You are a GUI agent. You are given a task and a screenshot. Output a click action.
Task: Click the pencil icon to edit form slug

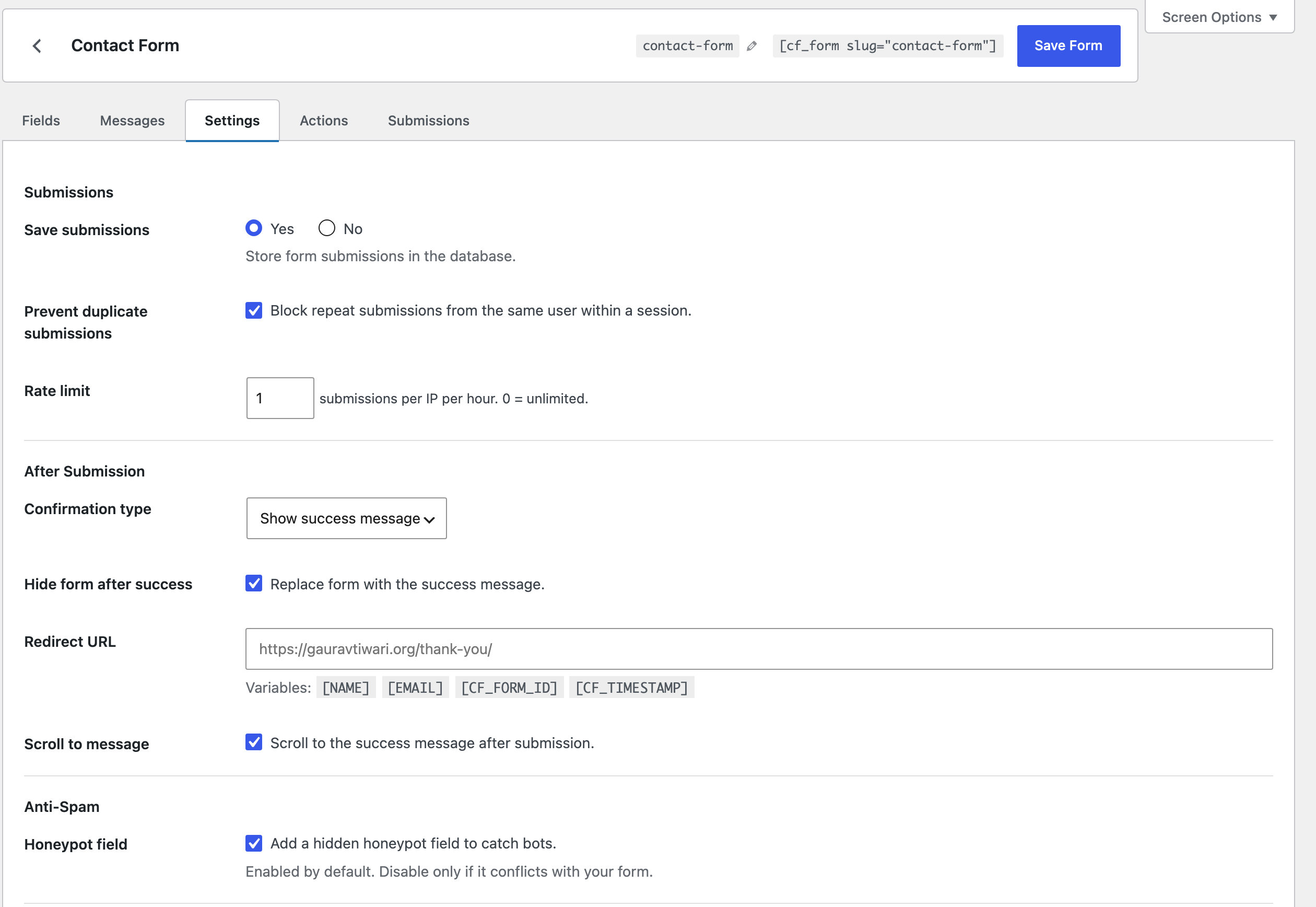[753, 45]
